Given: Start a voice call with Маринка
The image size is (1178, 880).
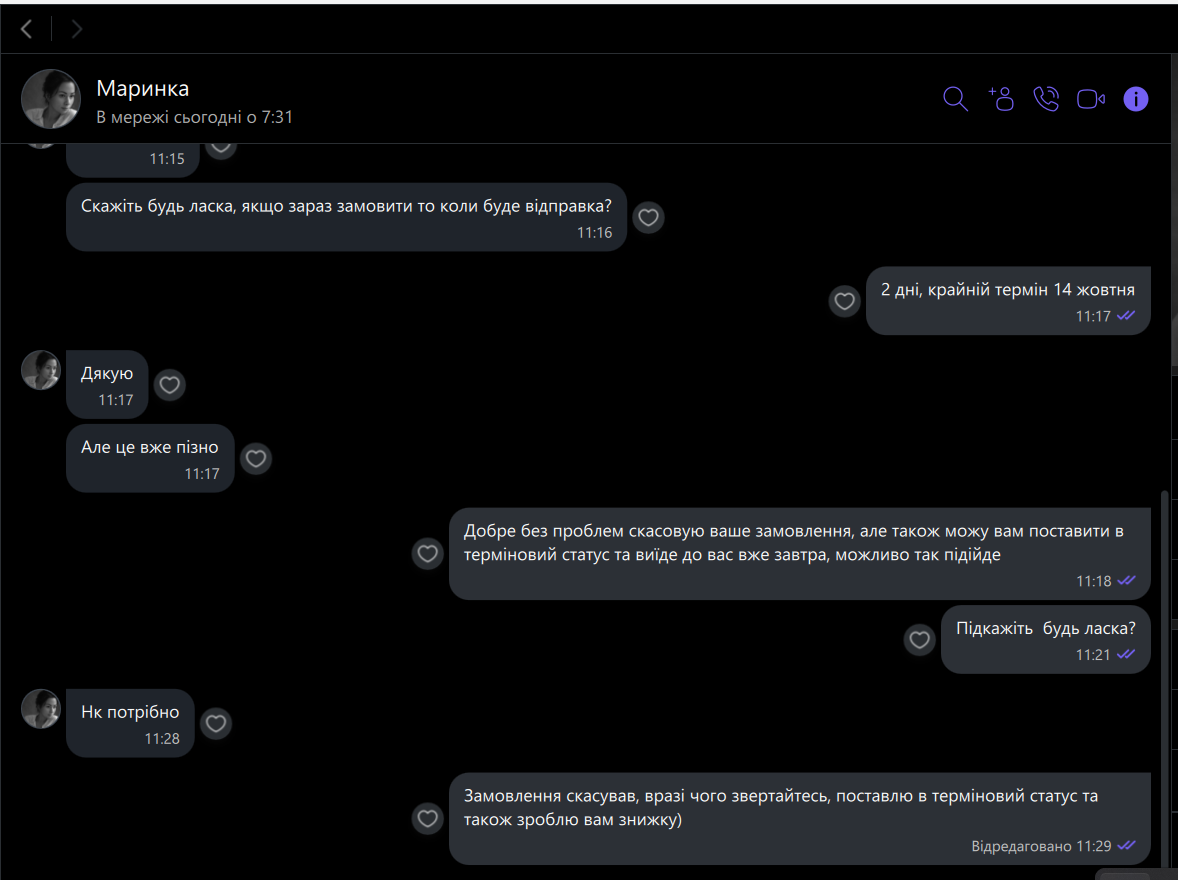Looking at the screenshot, I should [x=1046, y=99].
